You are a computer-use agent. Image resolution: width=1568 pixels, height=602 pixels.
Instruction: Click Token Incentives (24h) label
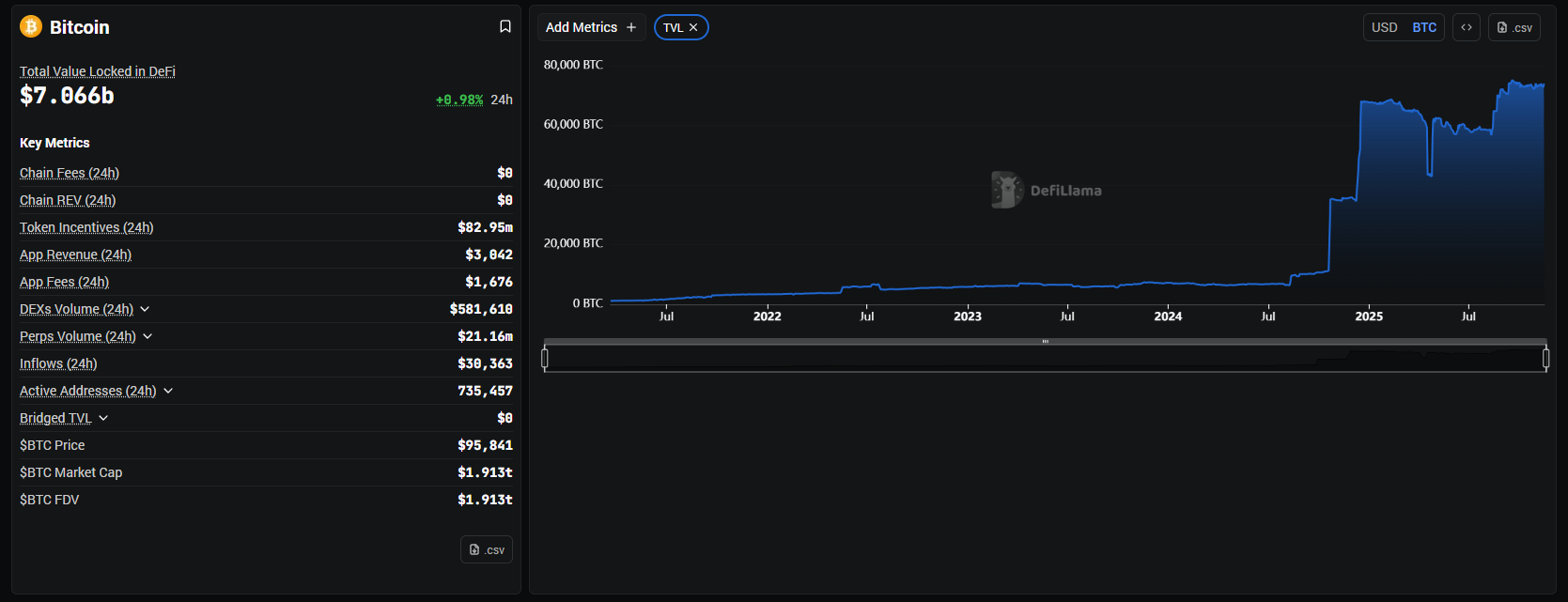pyautogui.click(x=86, y=227)
